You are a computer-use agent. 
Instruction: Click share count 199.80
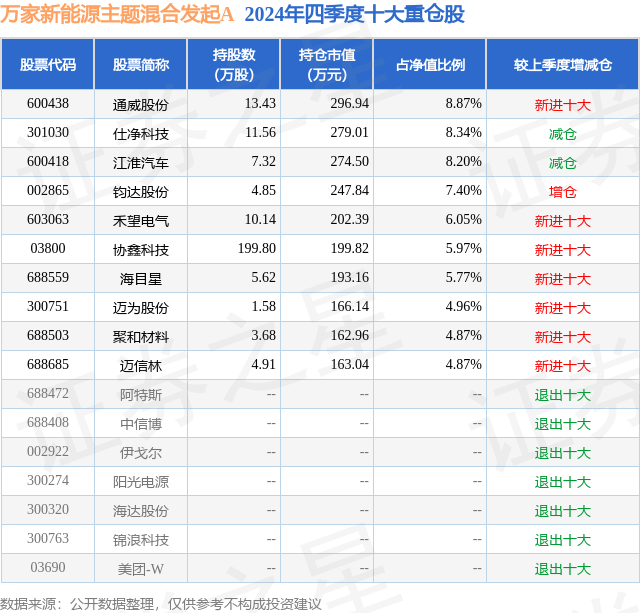pyautogui.click(x=257, y=249)
